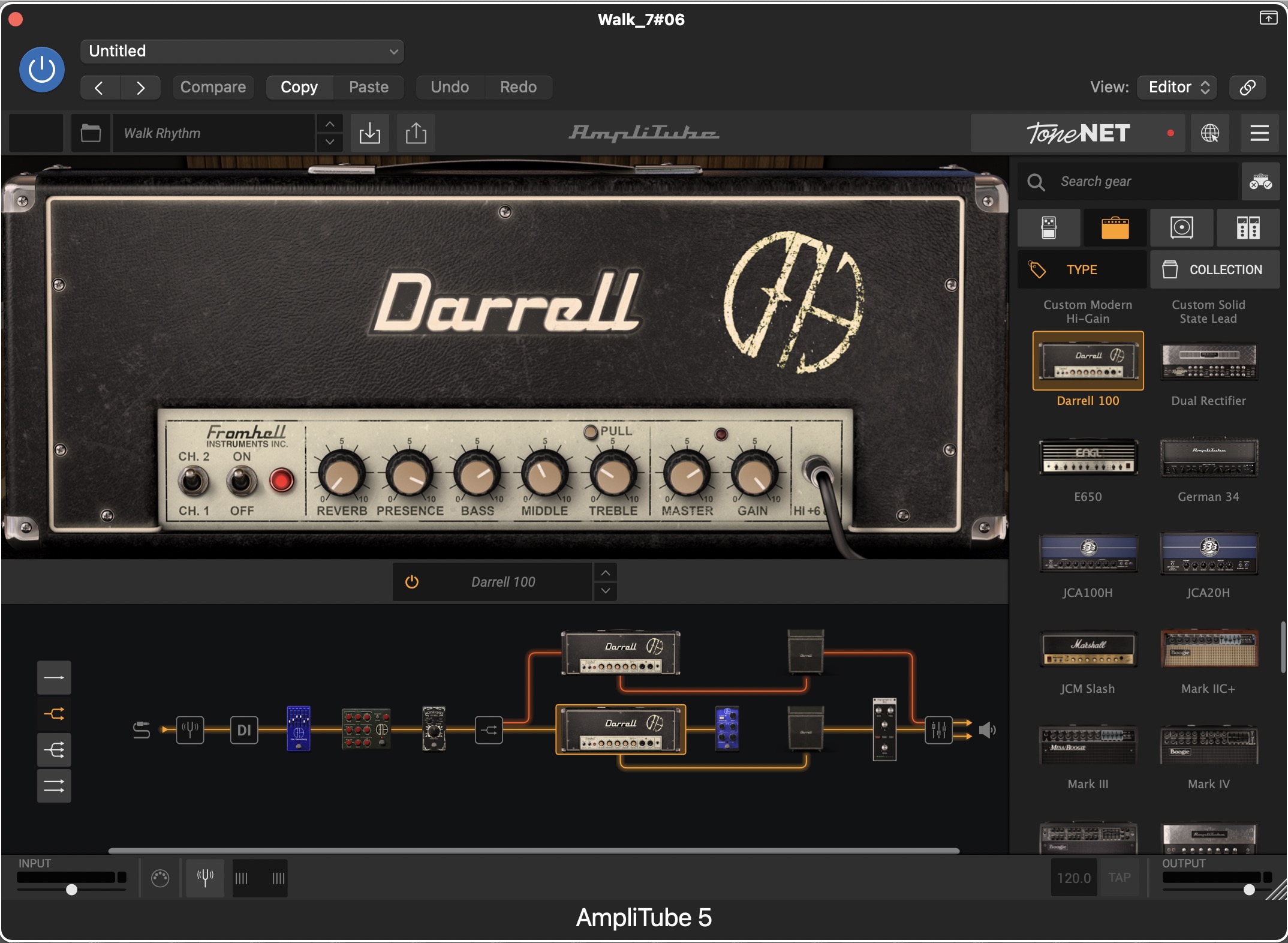
Task: Select the Dual Rectifier amp thumbnail
Action: pyautogui.click(x=1208, y=361)
